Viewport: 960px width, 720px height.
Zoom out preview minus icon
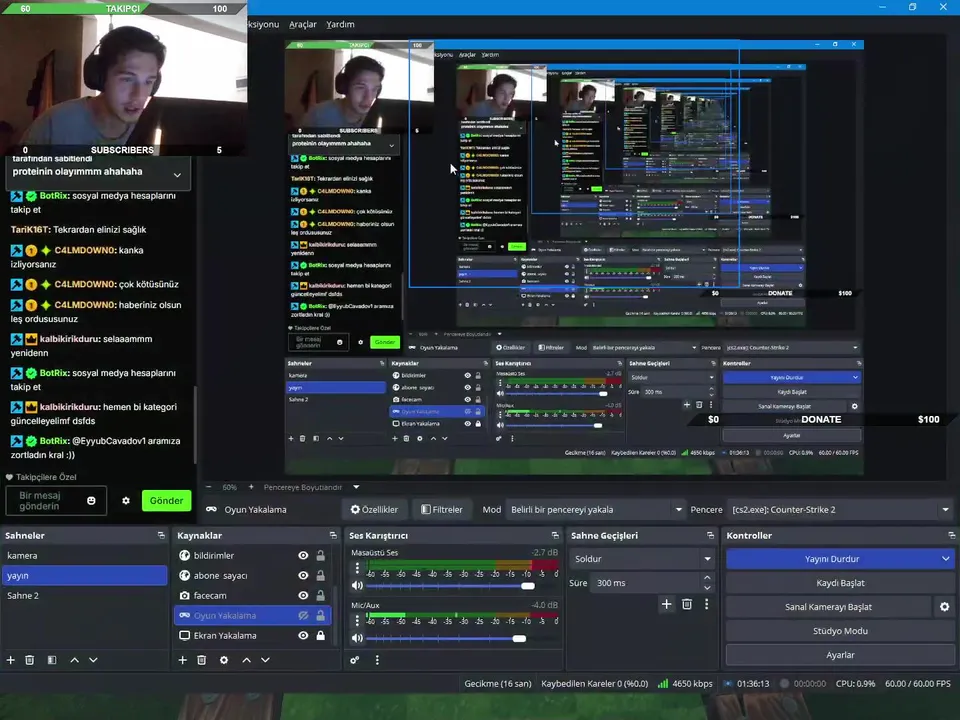tap(209, 487)
